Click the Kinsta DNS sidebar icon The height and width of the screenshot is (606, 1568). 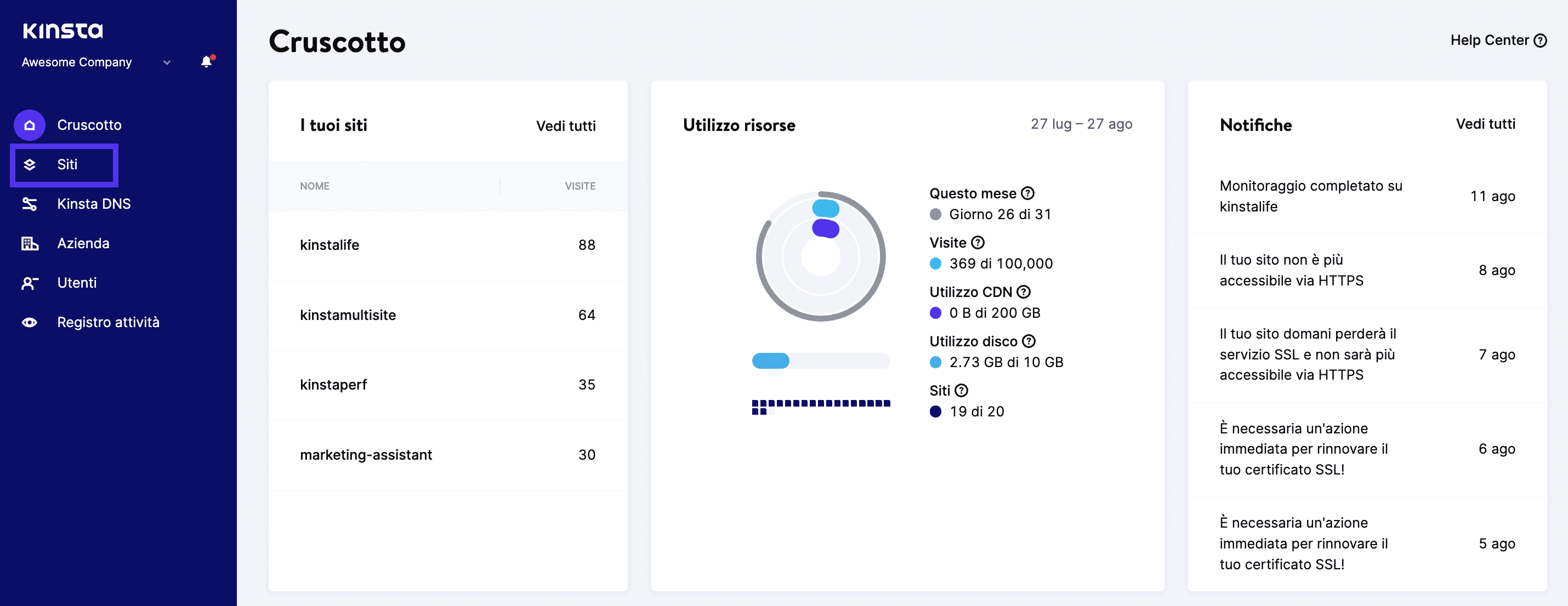point(29,204)
